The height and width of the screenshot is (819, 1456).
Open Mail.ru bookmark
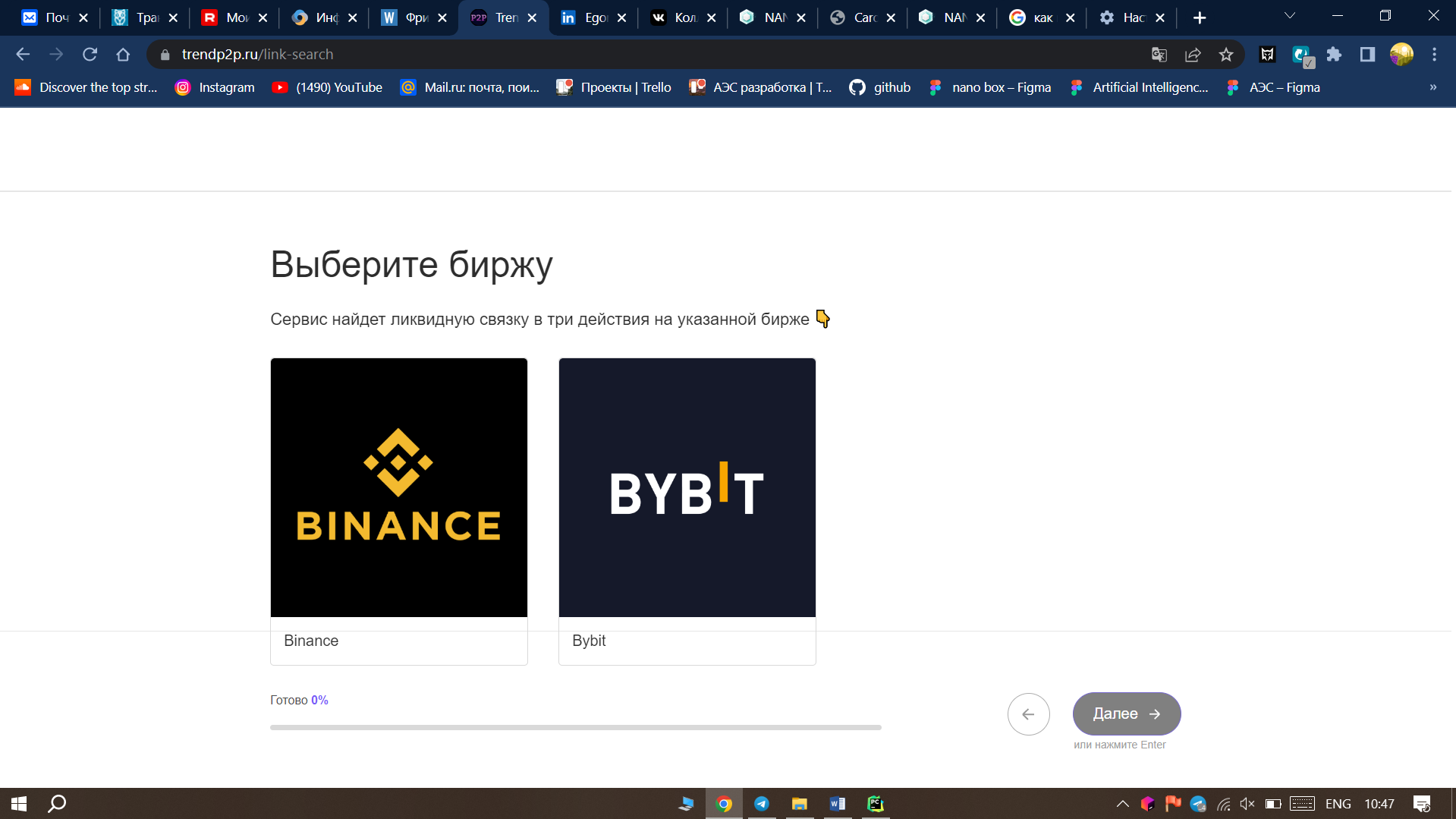pos(470,87)
